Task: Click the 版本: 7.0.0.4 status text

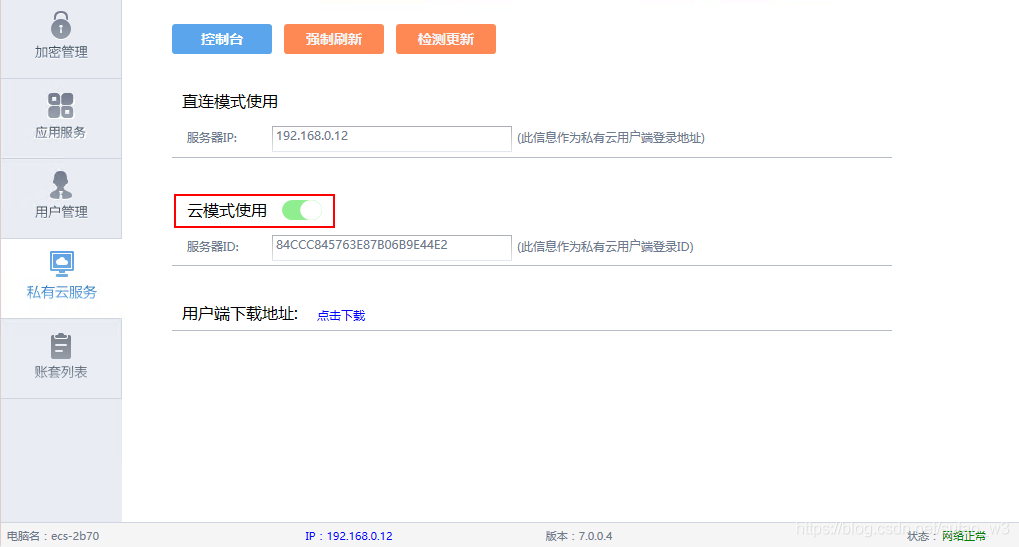Action: coord(578,536)
